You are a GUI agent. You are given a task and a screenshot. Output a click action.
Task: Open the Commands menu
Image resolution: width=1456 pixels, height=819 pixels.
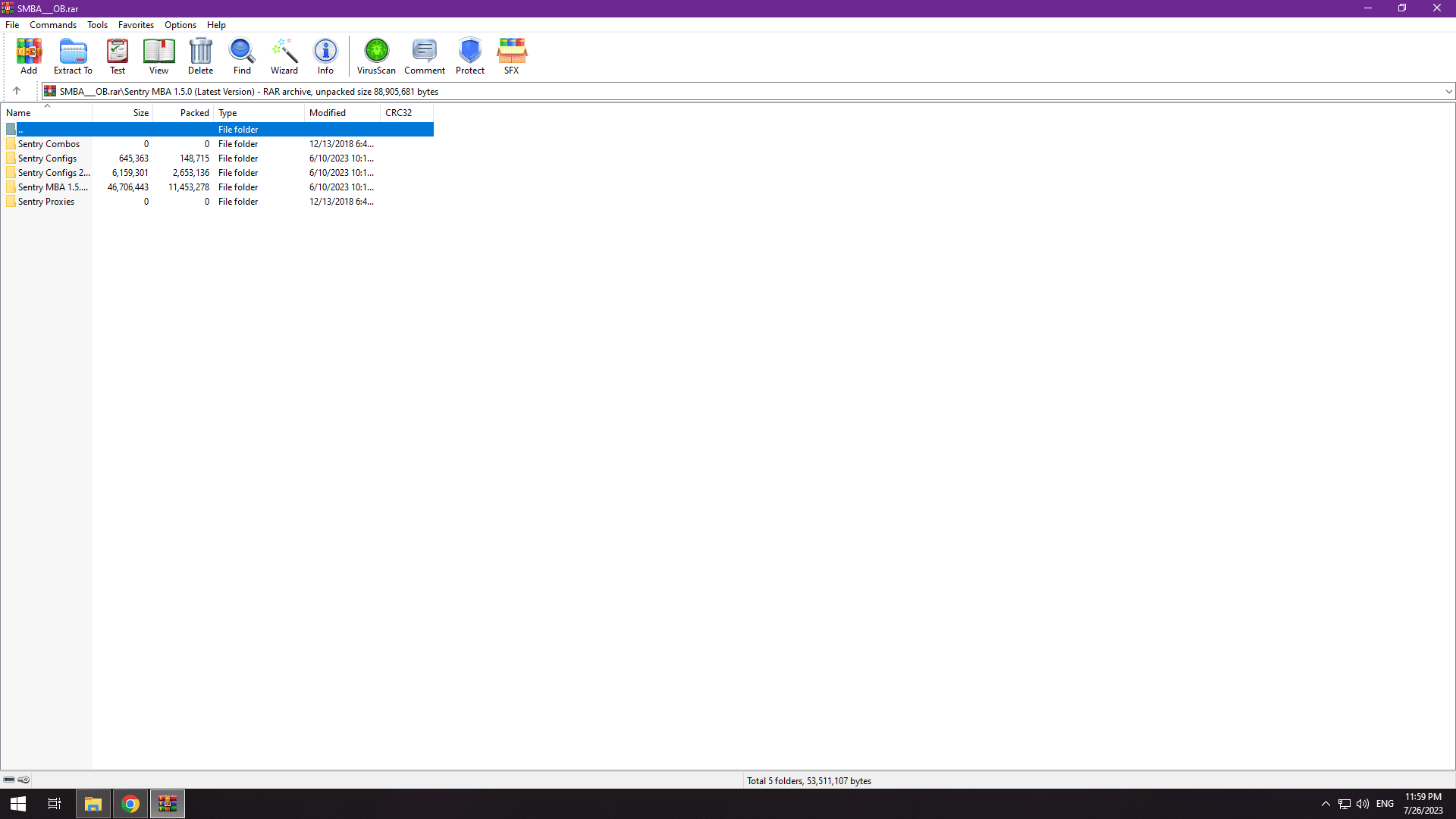tap(53, 25)
